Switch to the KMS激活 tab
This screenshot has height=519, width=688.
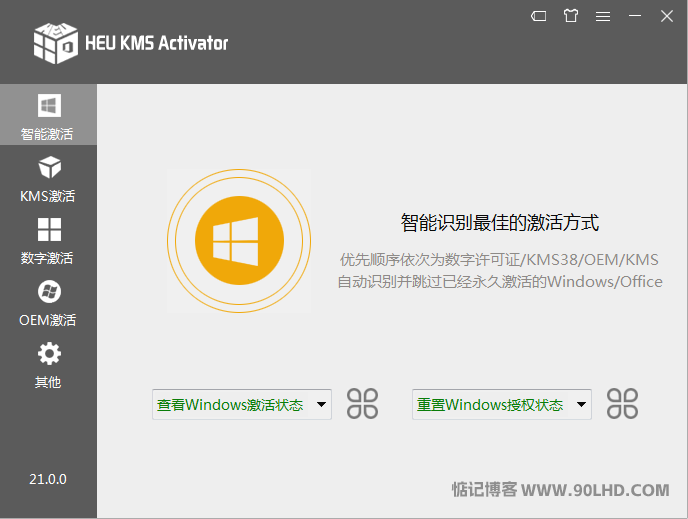click(x=48, y=179)
